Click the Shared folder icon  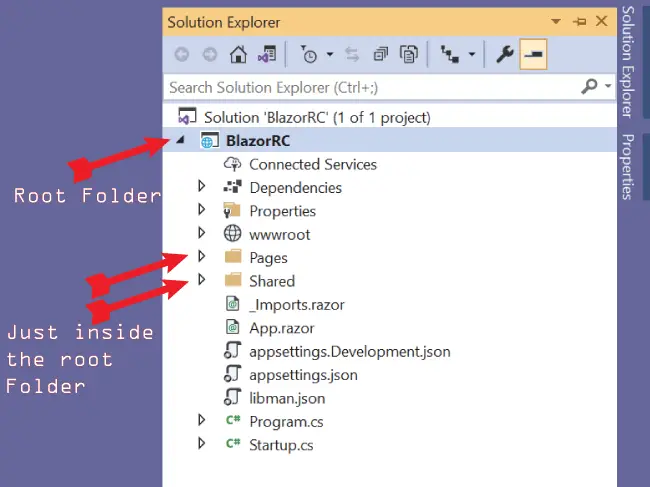click(233, 280)
